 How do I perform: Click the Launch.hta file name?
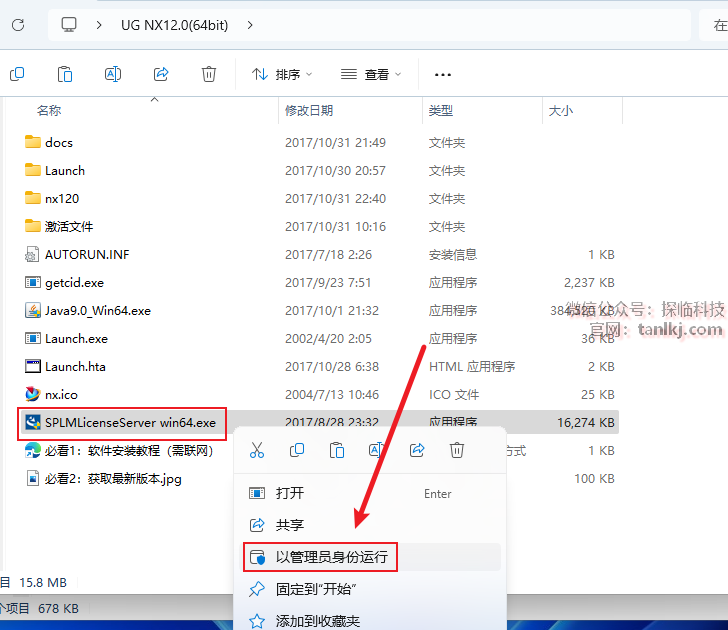point(75,367)
